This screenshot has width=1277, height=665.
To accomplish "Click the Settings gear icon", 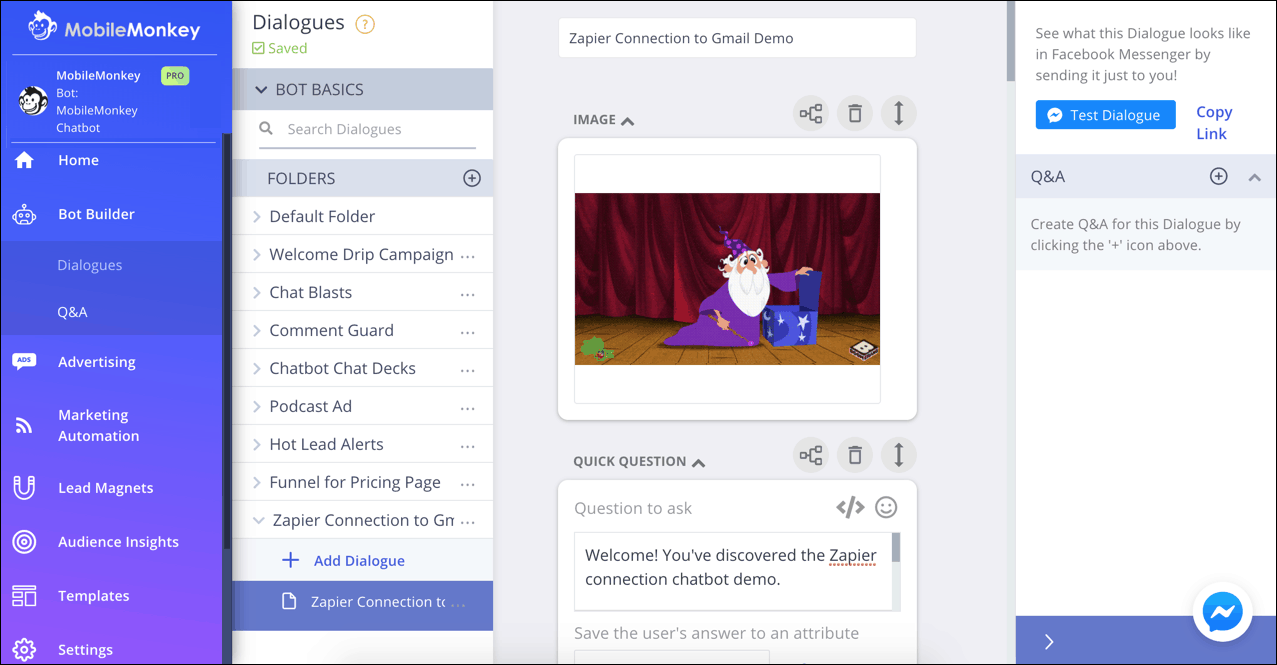I will pos(24,650).
